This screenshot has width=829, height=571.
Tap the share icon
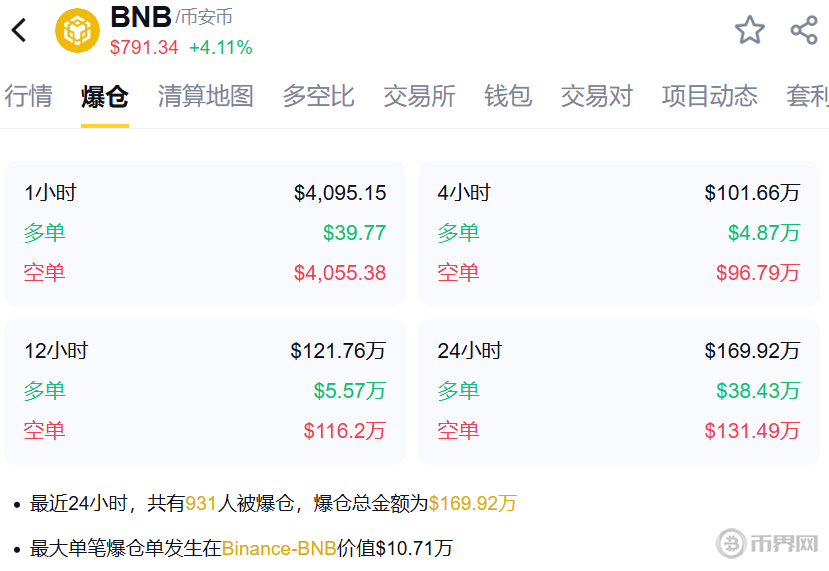pyautogui.click(x=804, y=30)
